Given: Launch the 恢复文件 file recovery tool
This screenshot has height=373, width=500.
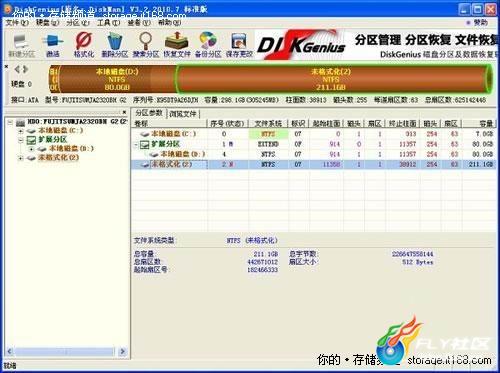Looking at the screenshot, I should [177, 44].
